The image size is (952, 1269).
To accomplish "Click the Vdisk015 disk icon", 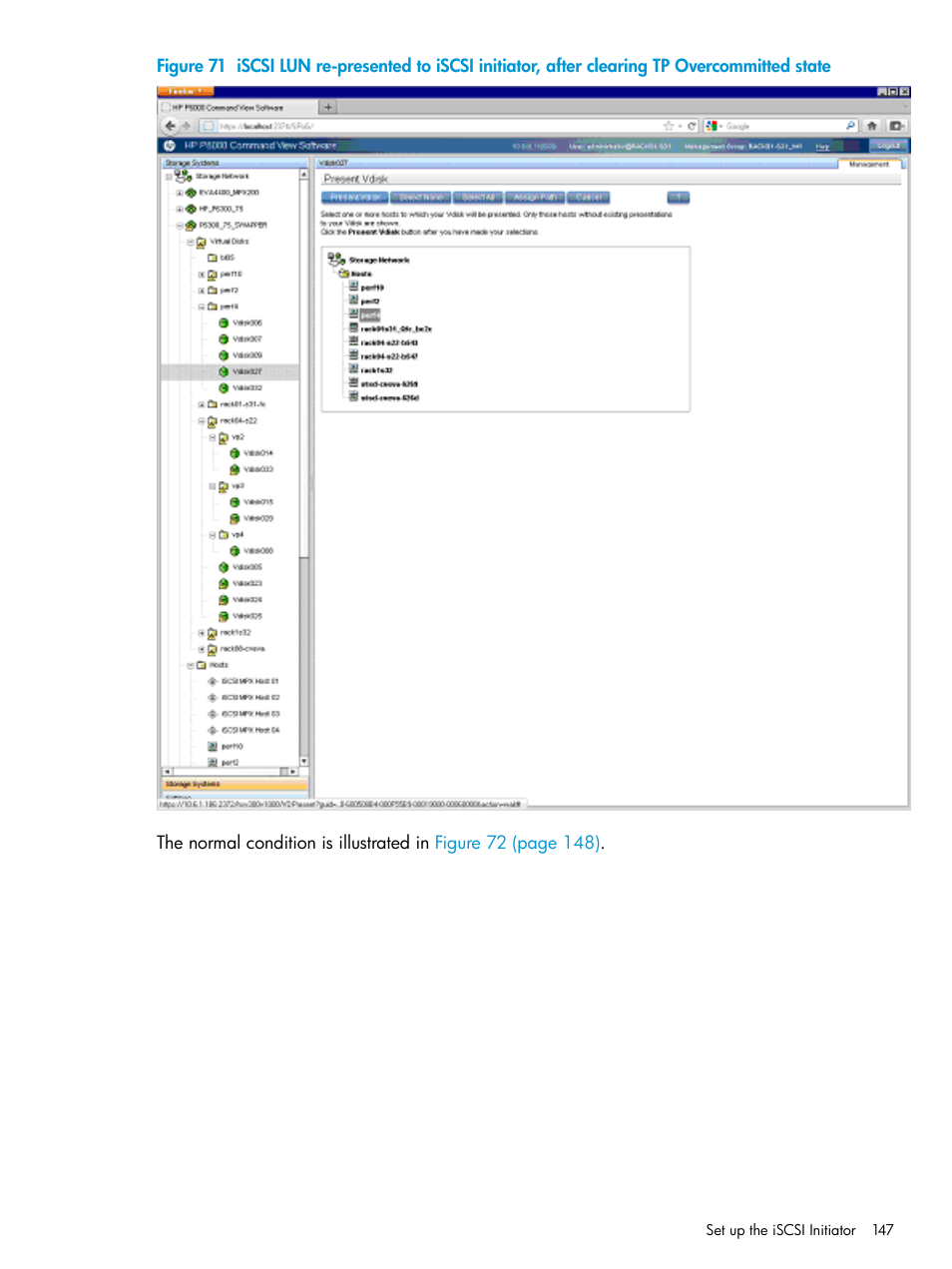I will (235, 502).
